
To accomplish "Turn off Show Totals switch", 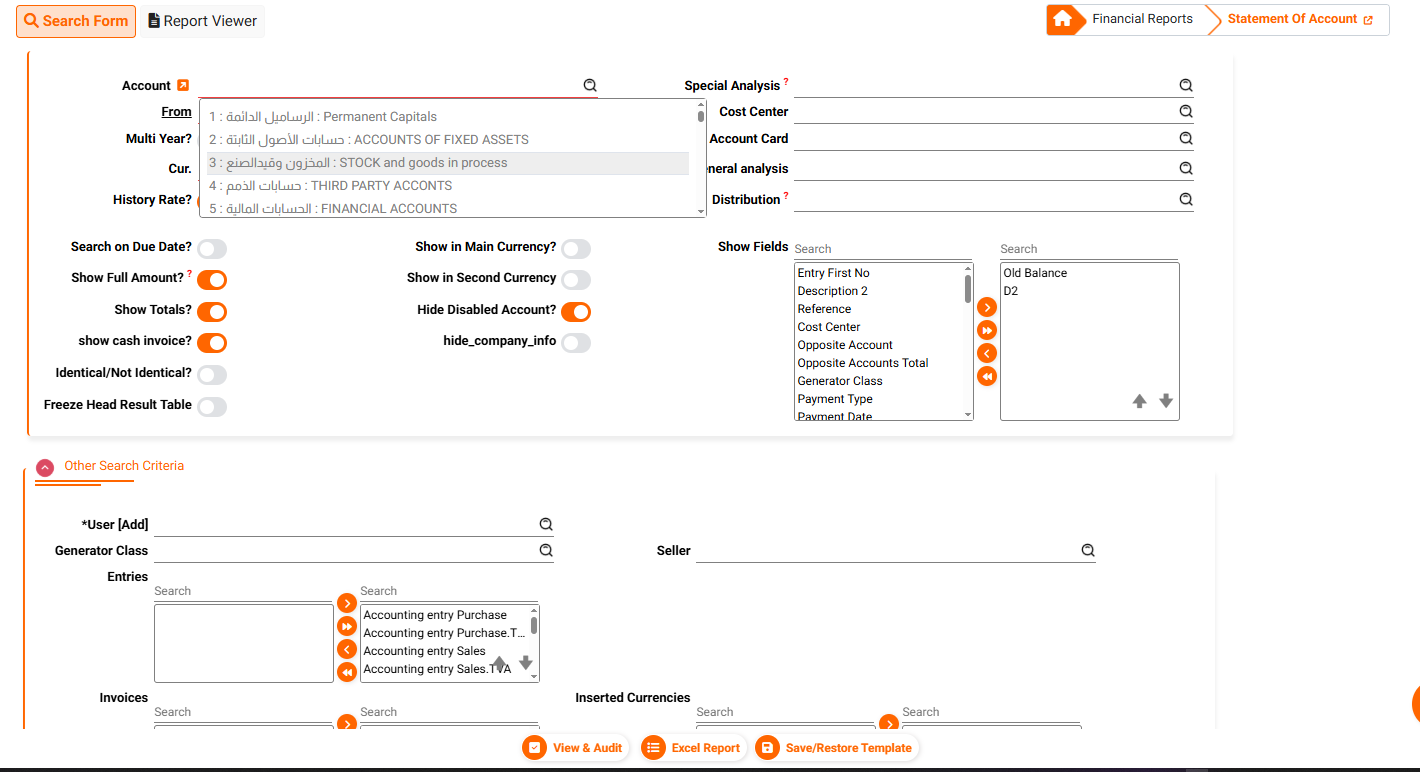I will click(x=212, y=312).
